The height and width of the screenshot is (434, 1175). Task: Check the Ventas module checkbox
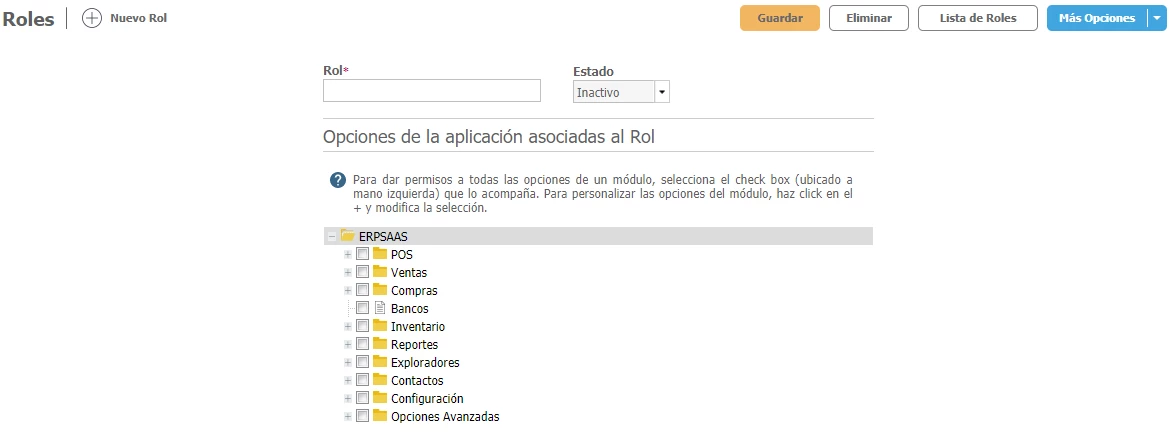(363, 273)
